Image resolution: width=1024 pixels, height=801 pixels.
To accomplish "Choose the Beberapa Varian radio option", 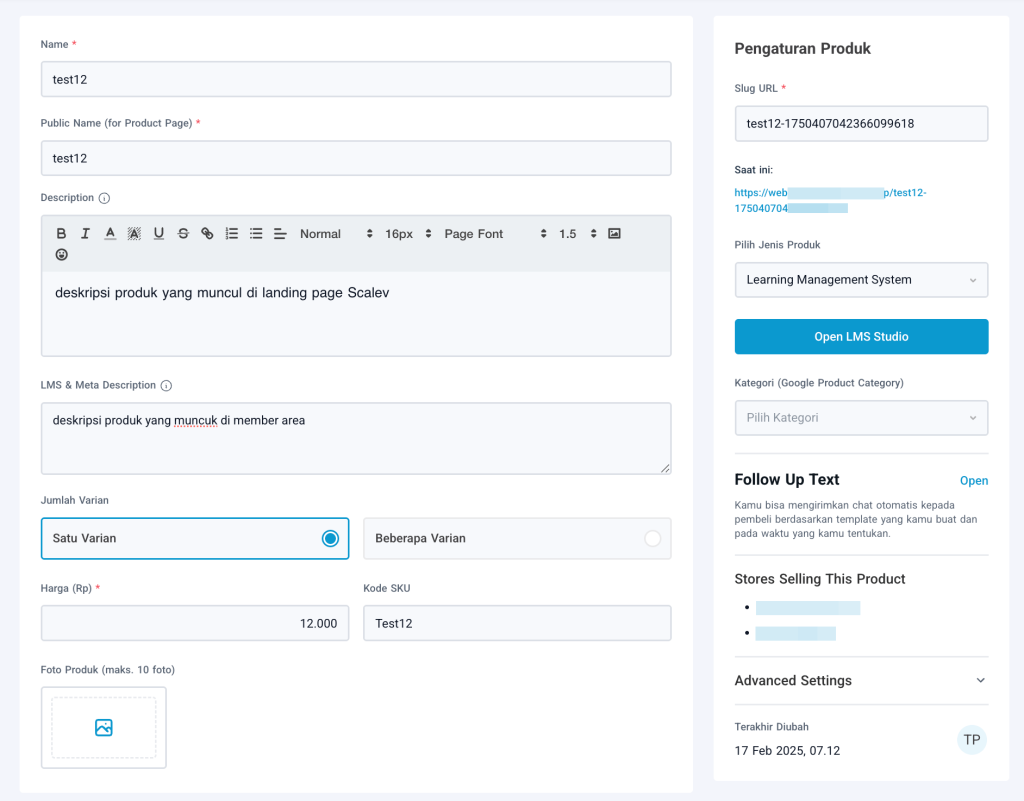I will click(652, 538).
